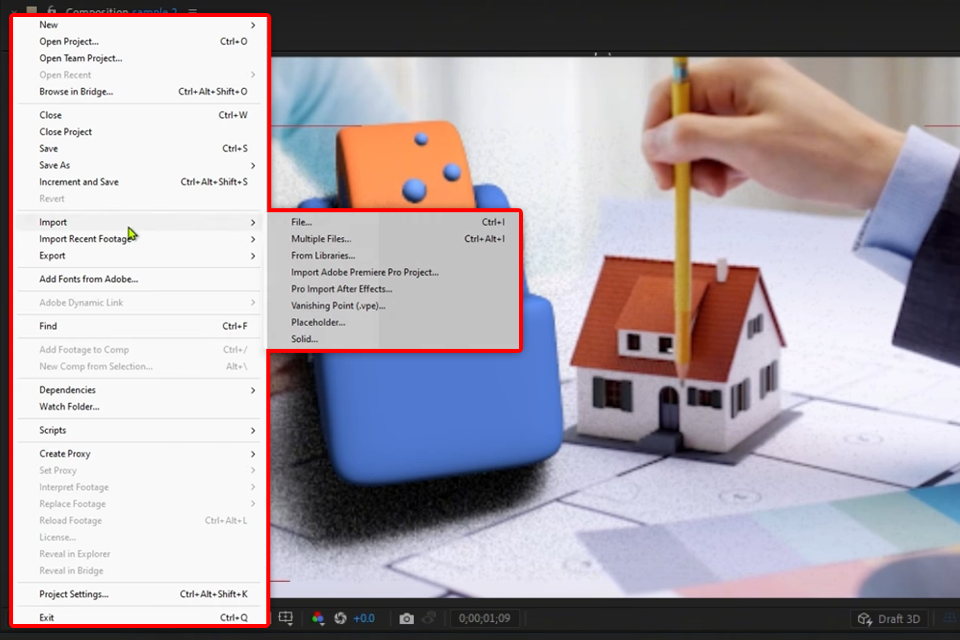
Task: Select Browse in Bridge...
Action: click(x=140, y=91)
